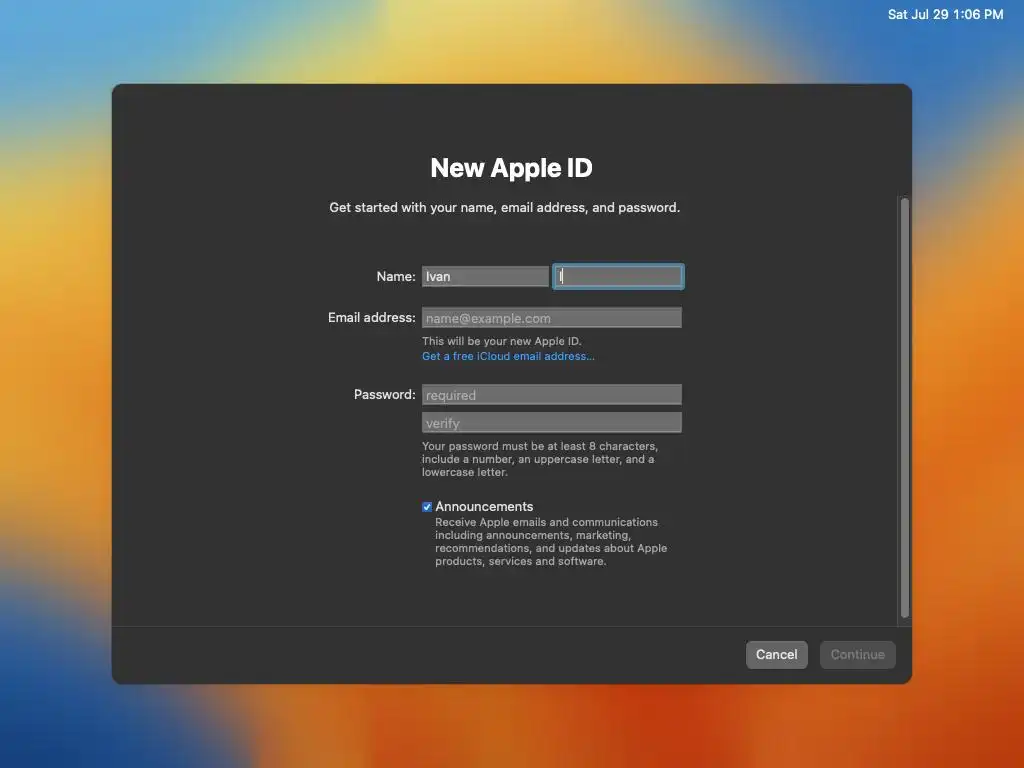Click the Password: label
The image size is (1024, 768).
(x=385, y=394)
